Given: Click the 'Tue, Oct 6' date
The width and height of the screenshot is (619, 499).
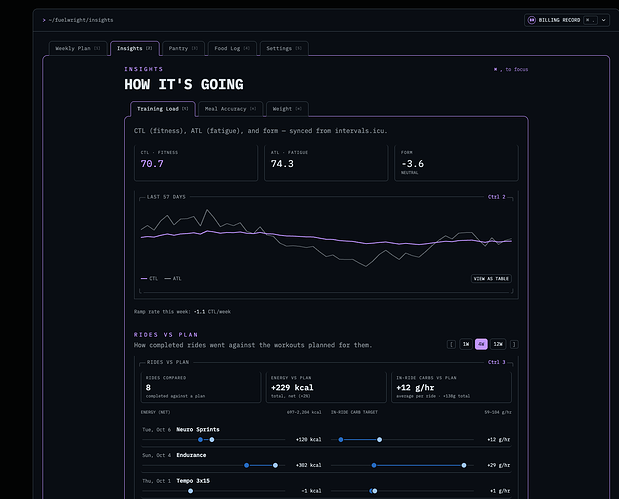Looking at the screenshot, I should pos(157,430).
